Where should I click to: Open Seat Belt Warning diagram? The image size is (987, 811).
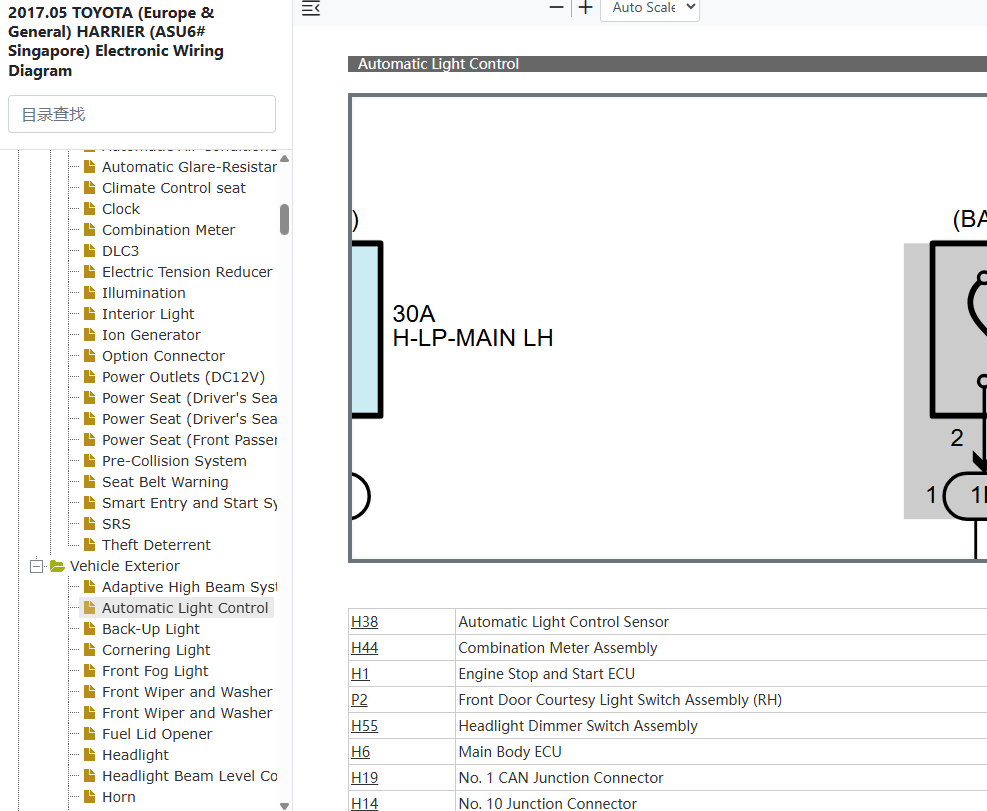click(165, 482)
